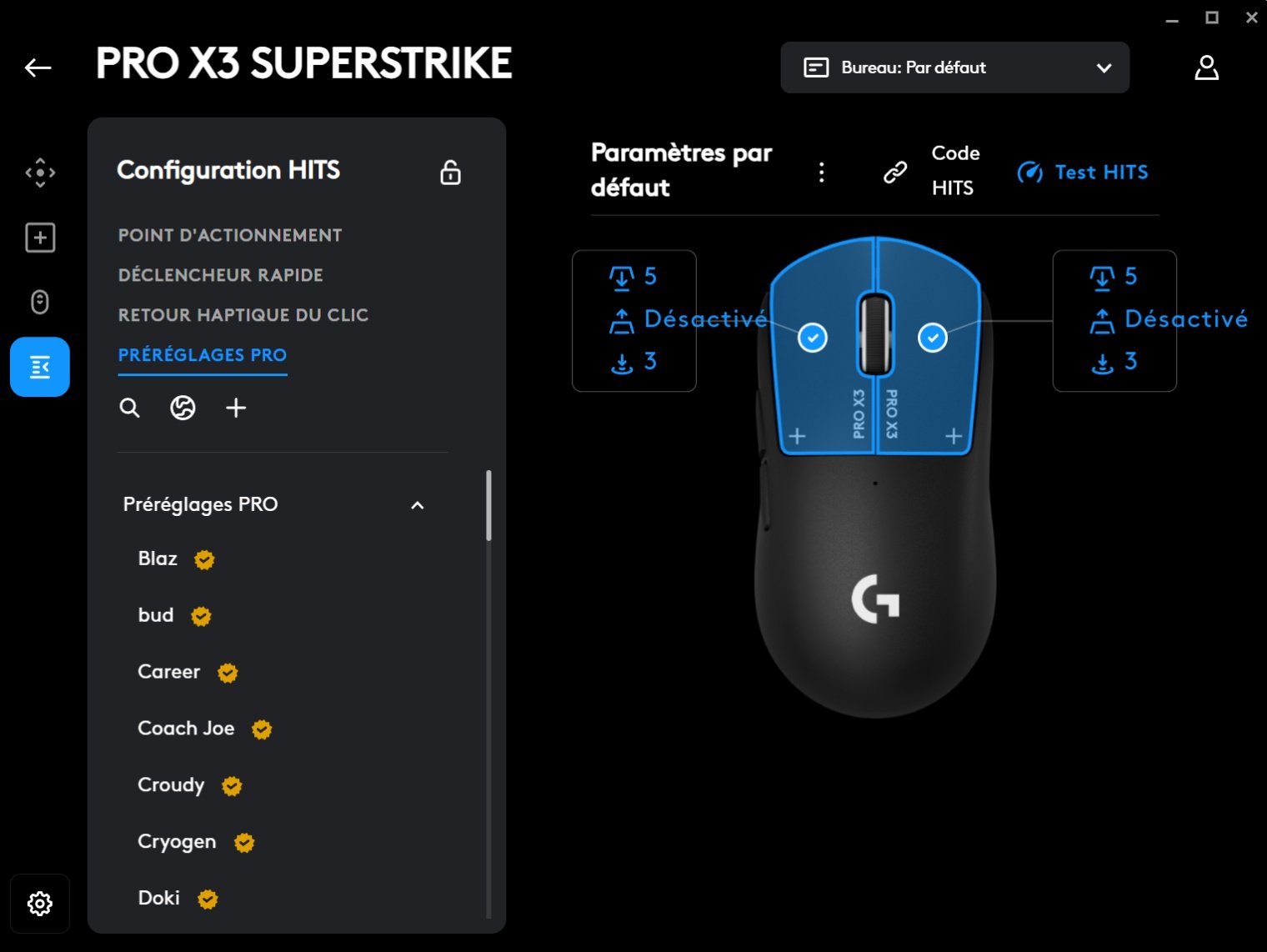The image size is (1267, 952).
Task: Click the Test HITS gauge icon
Action: click(1030, 173)
